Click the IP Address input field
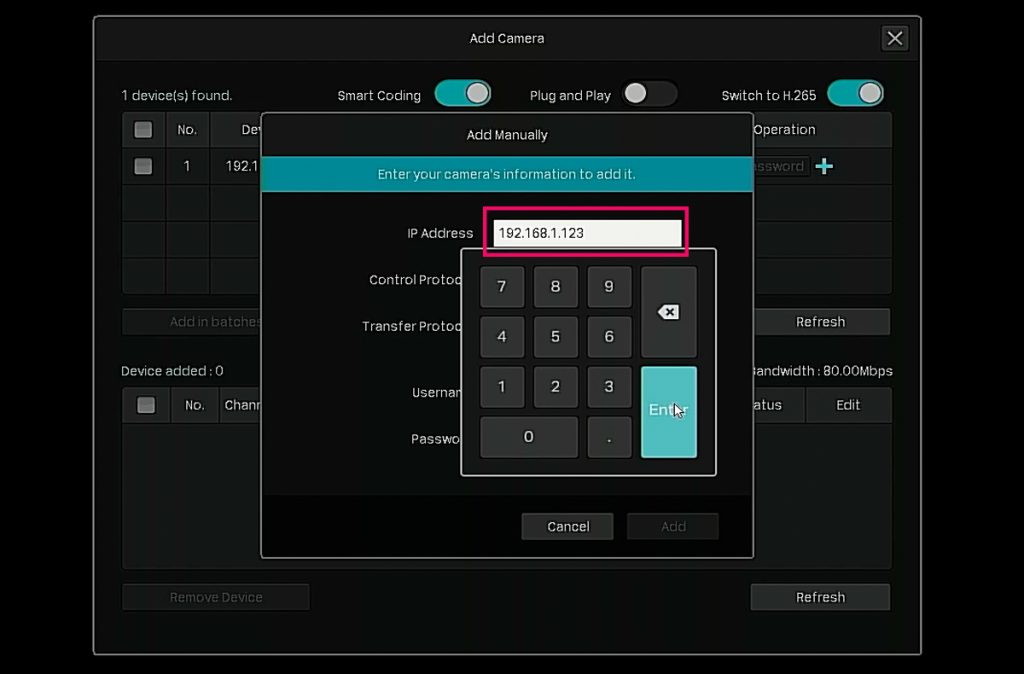The height and width of the screenshot is (674, 1024). [587, 233]
